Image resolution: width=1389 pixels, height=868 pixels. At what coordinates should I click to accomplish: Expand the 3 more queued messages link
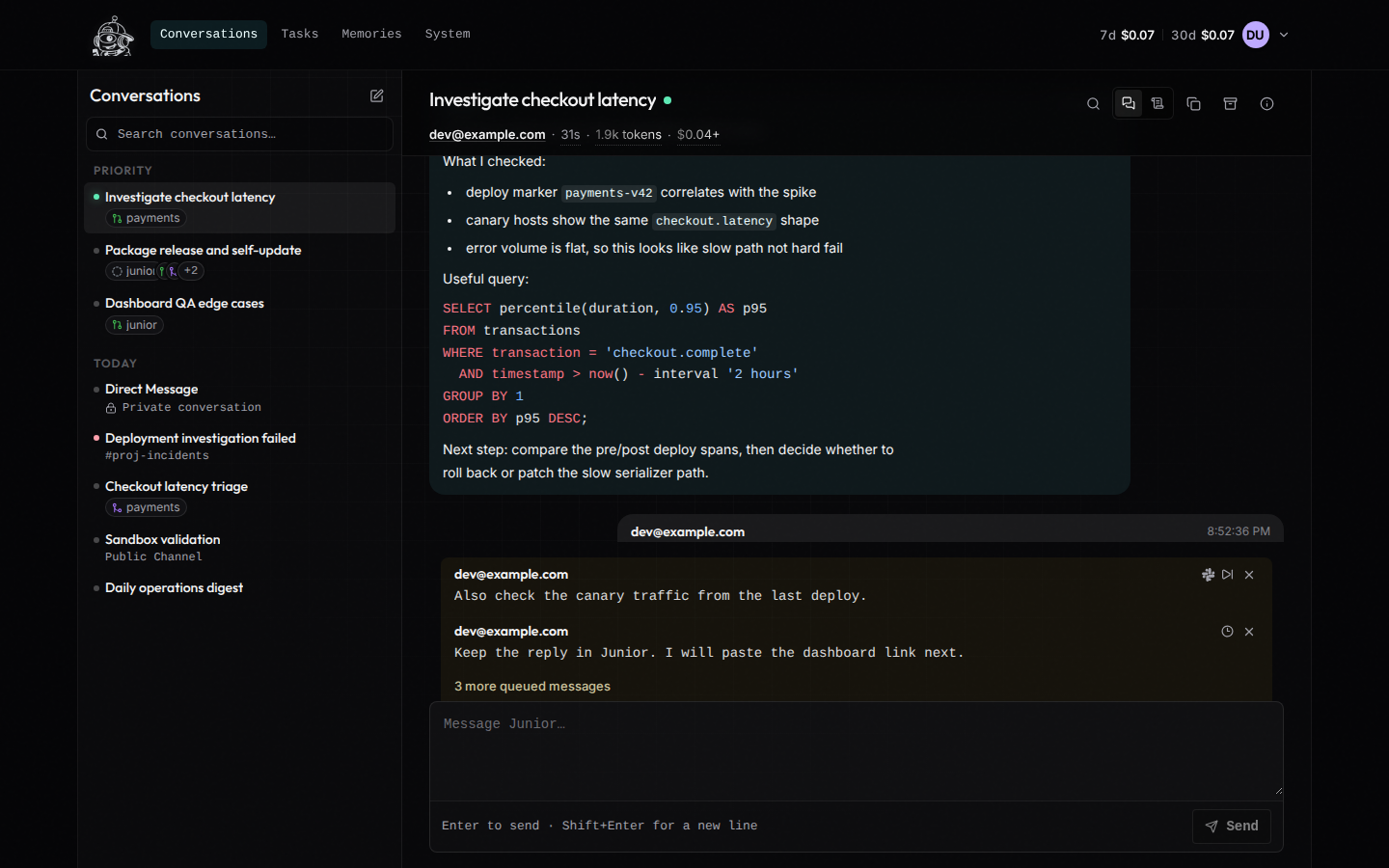click(532, 687)
